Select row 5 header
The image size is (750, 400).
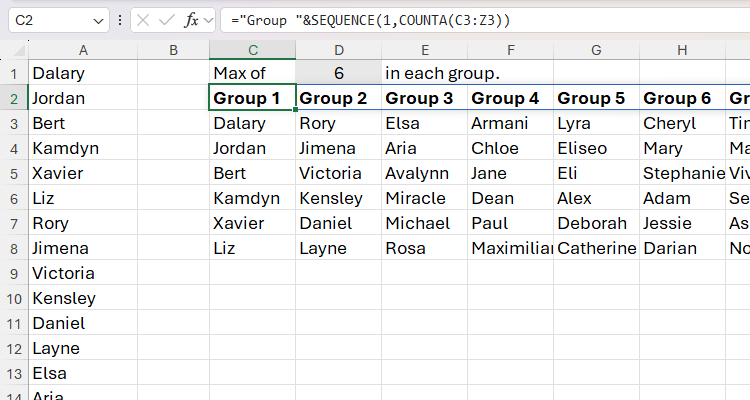[x=14, y=173]
